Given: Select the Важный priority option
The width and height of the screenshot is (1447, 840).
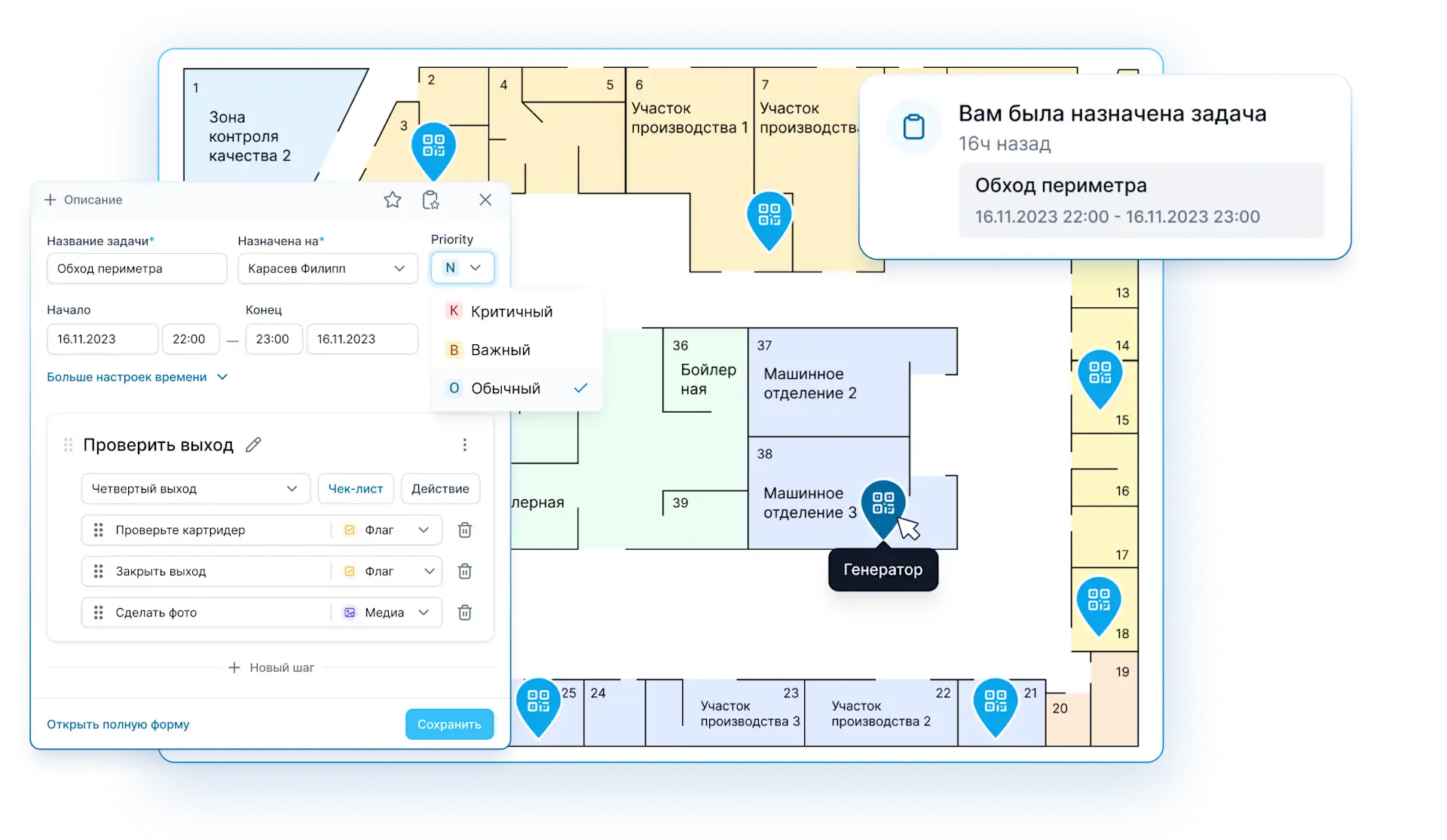Looking at the screenshot, I should point(500,350).
